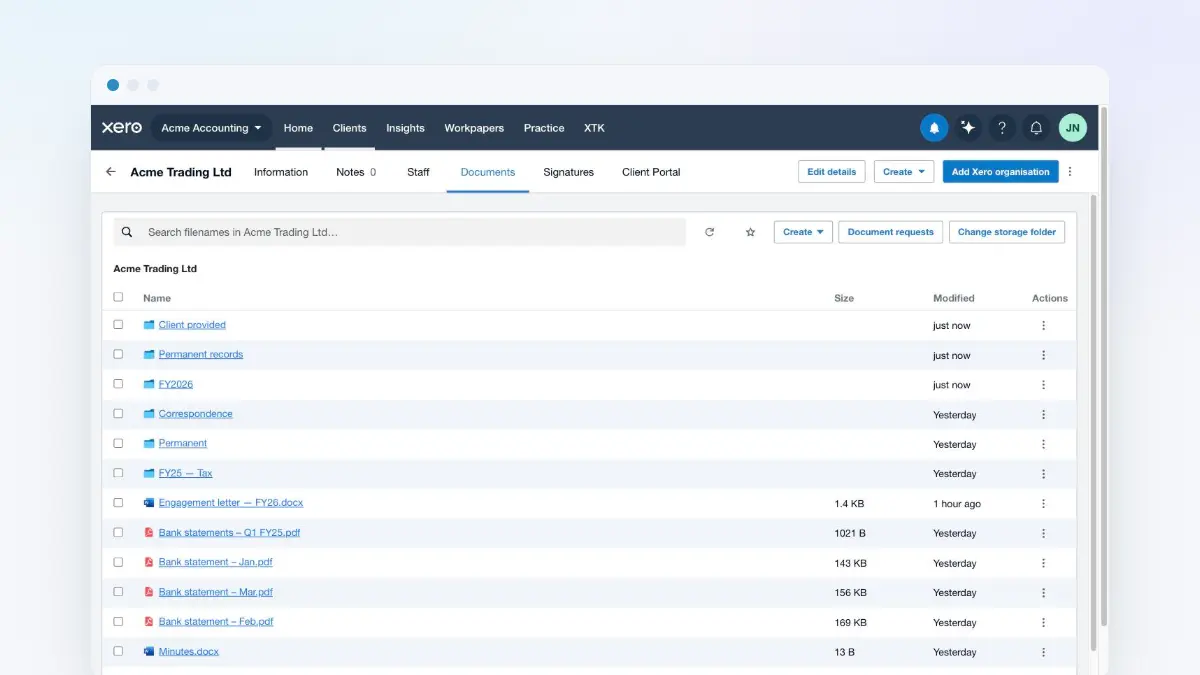Open actions menu for Bank statement – Jan.pdf
Viewport: 1200px width, 675px height.
1043,563
